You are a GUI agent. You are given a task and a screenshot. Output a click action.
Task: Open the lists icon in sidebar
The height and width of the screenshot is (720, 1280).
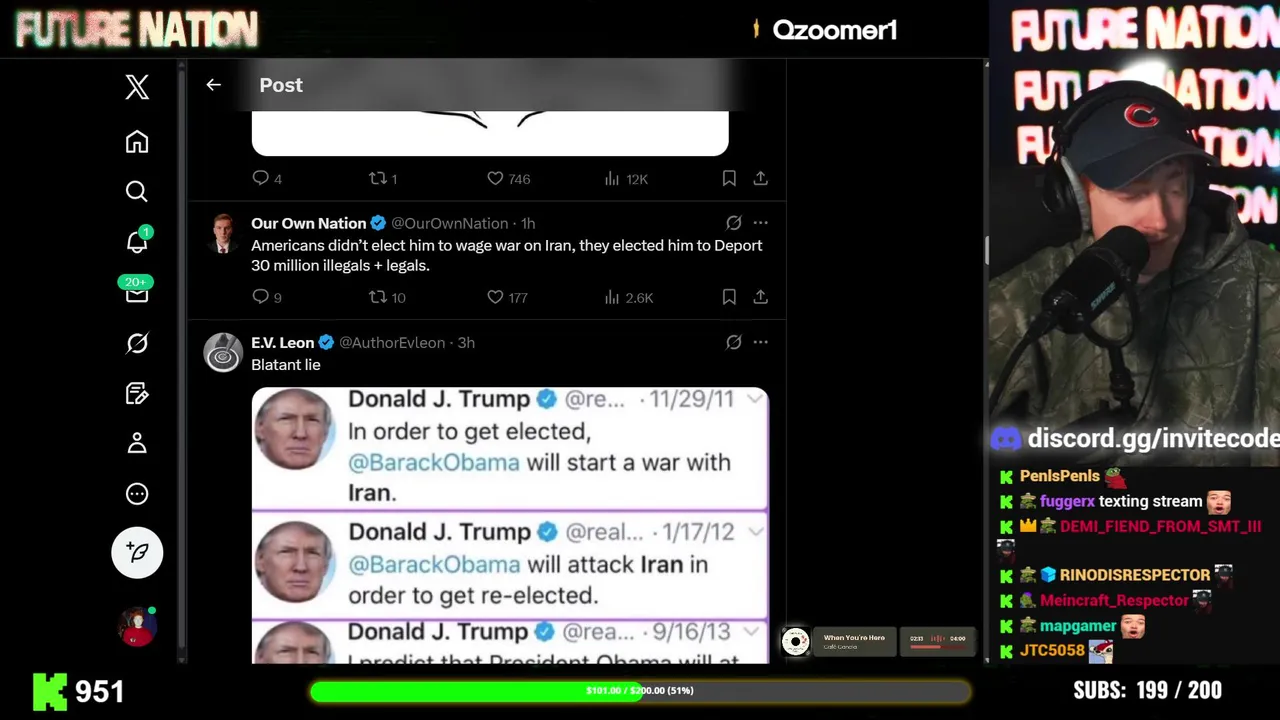pyautogui.click(x=137, y=394)
